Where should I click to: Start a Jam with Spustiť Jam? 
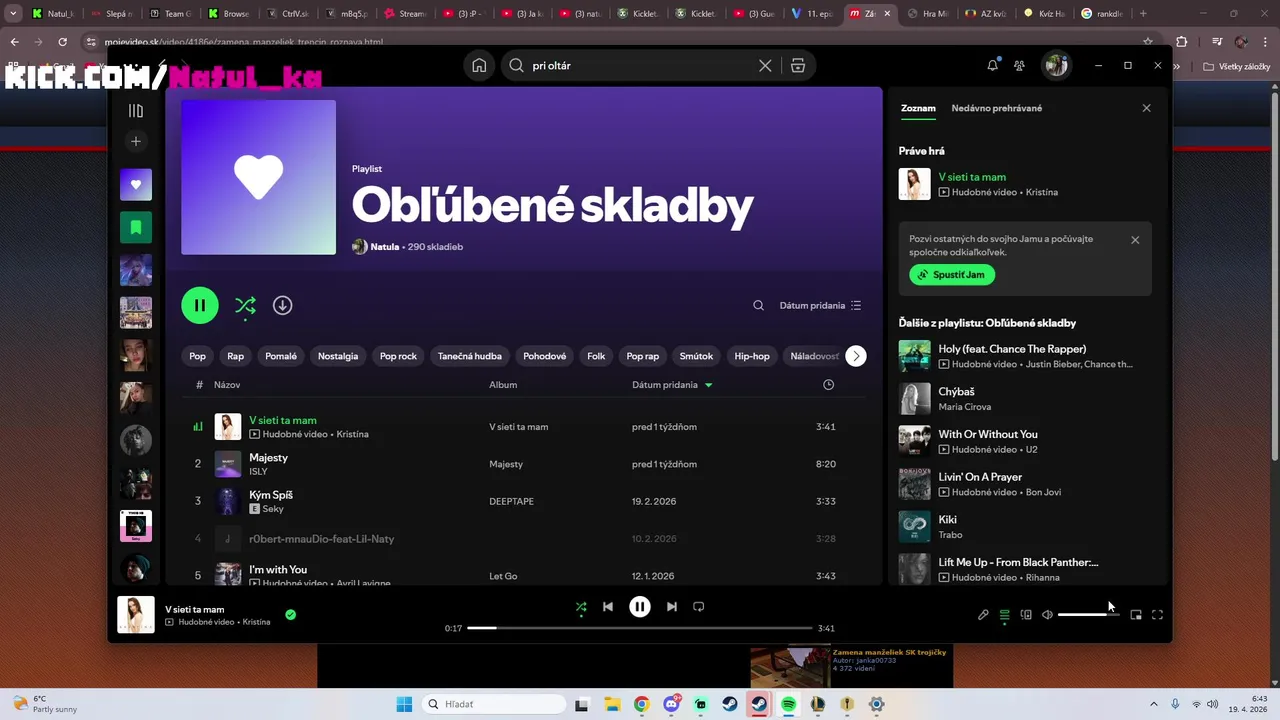click(952, 275)
